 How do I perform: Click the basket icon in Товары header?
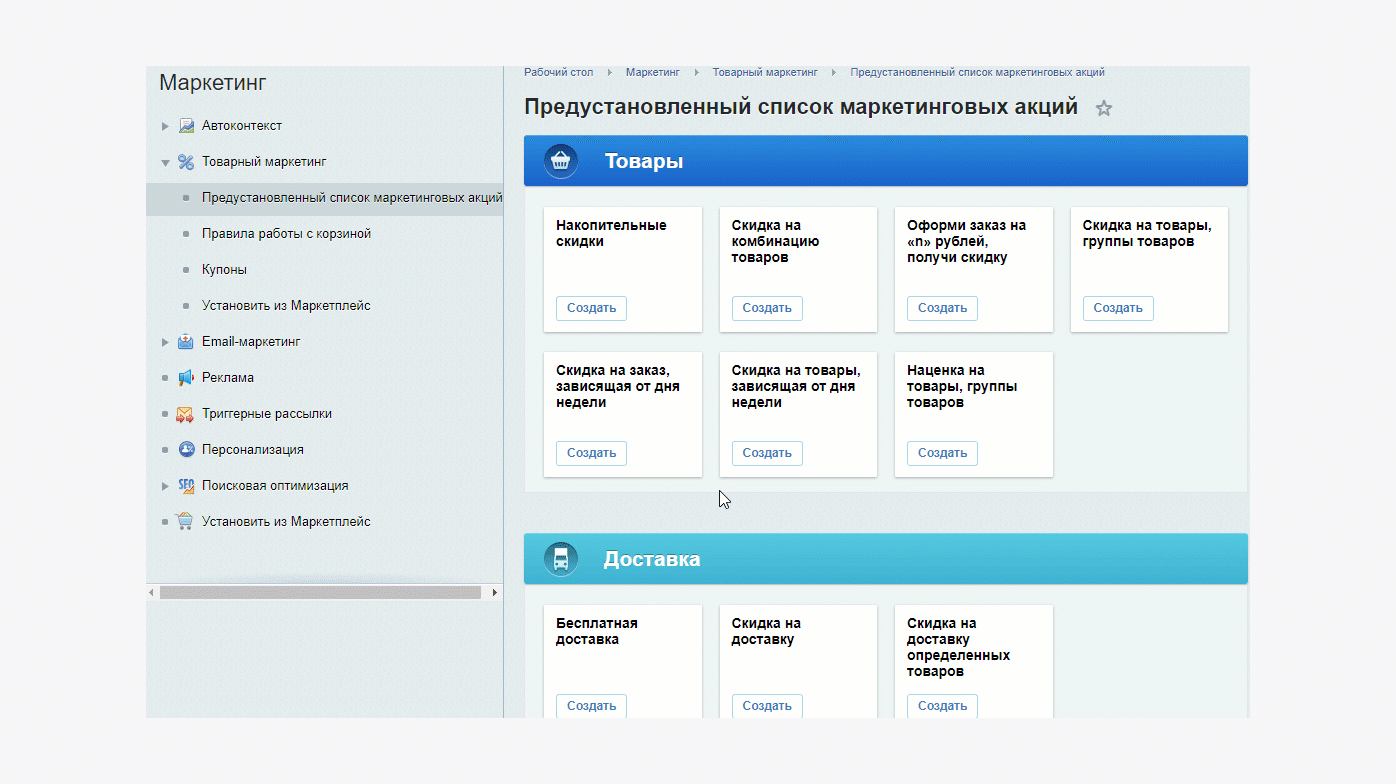pyautogui.click(x=561, y=161)
